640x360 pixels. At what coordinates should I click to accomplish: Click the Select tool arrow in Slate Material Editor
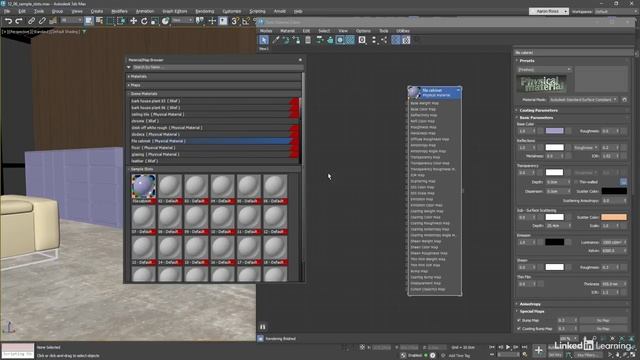point(264,40)
